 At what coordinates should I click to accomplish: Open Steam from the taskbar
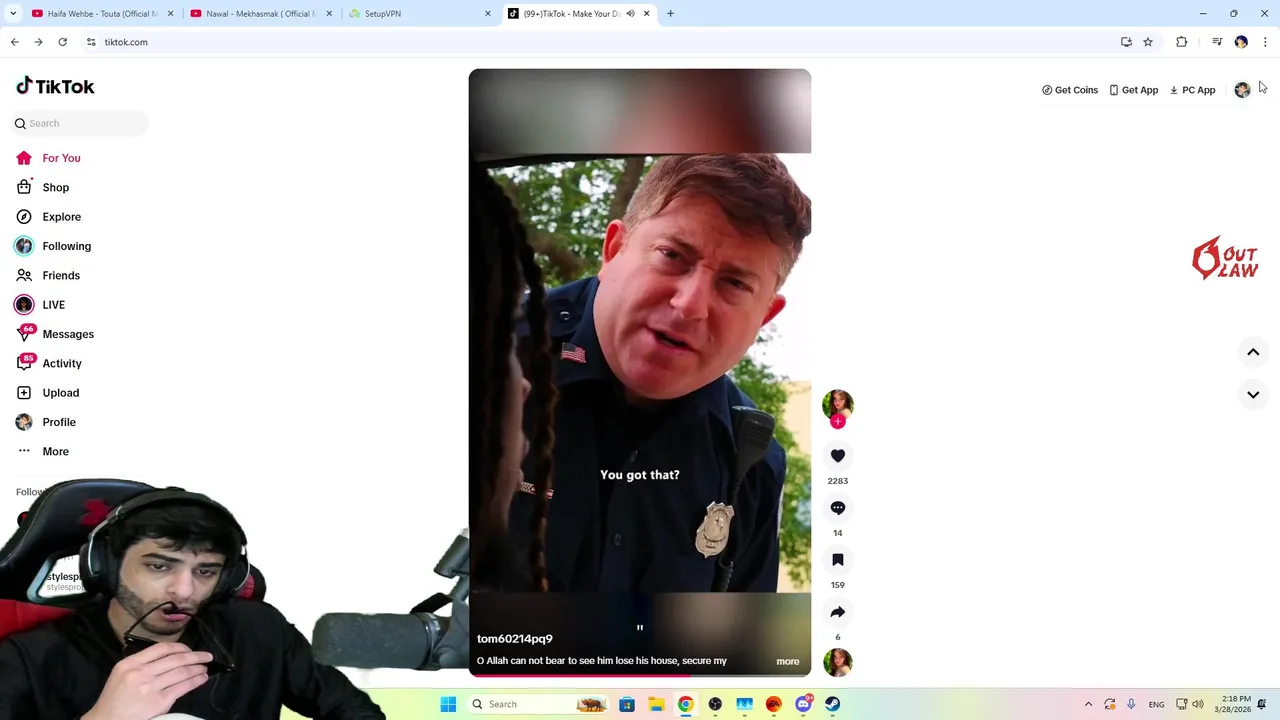[x=832, y=704]
